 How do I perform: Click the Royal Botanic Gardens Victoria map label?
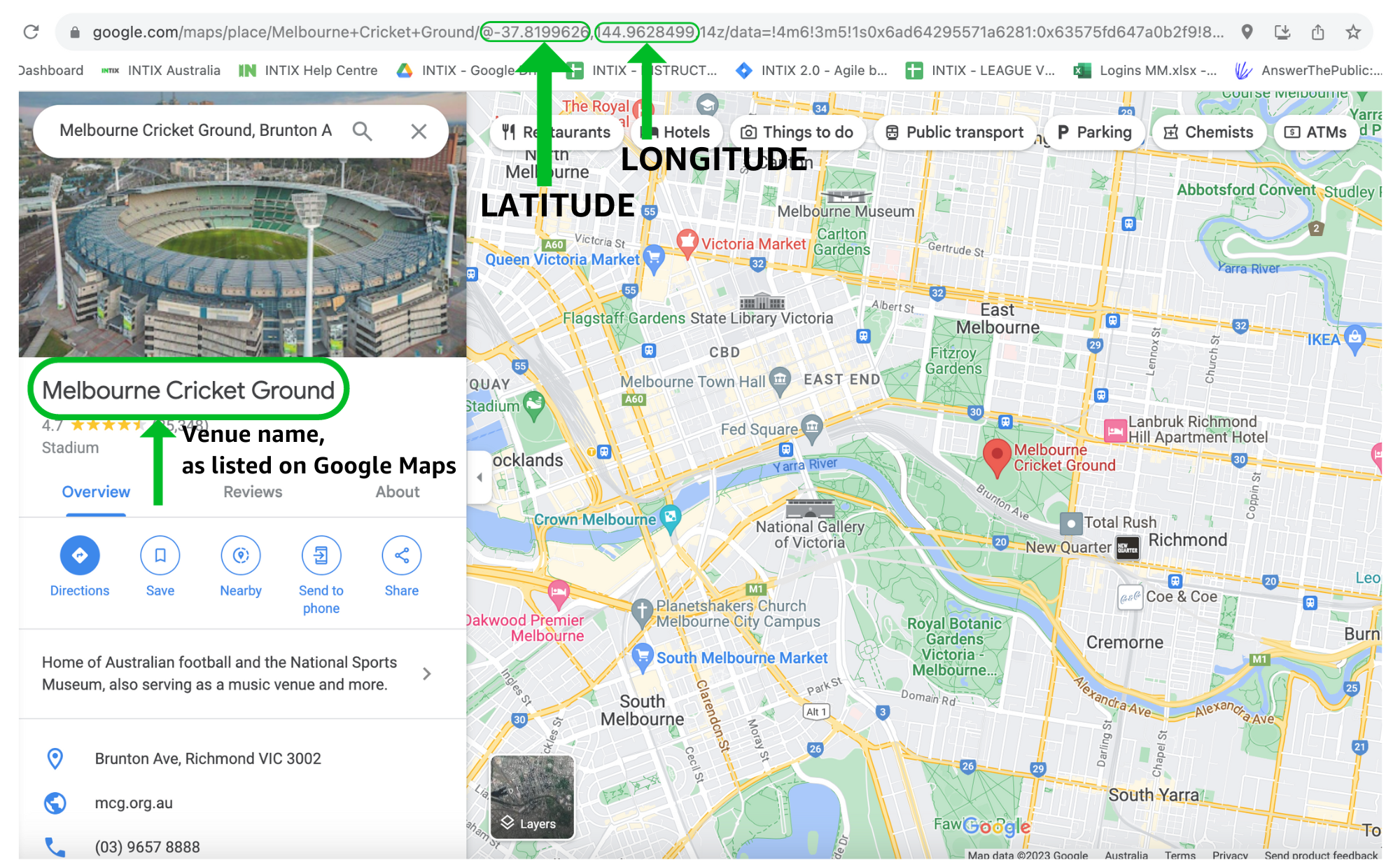point(954,646)
